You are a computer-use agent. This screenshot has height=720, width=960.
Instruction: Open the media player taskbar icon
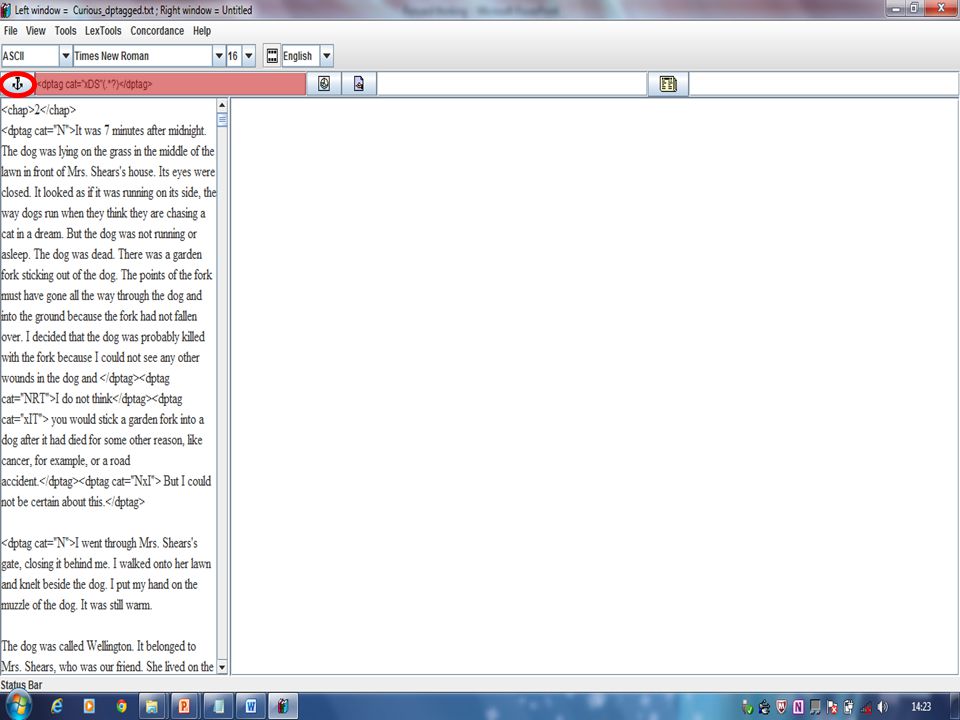tap(89, 707)
